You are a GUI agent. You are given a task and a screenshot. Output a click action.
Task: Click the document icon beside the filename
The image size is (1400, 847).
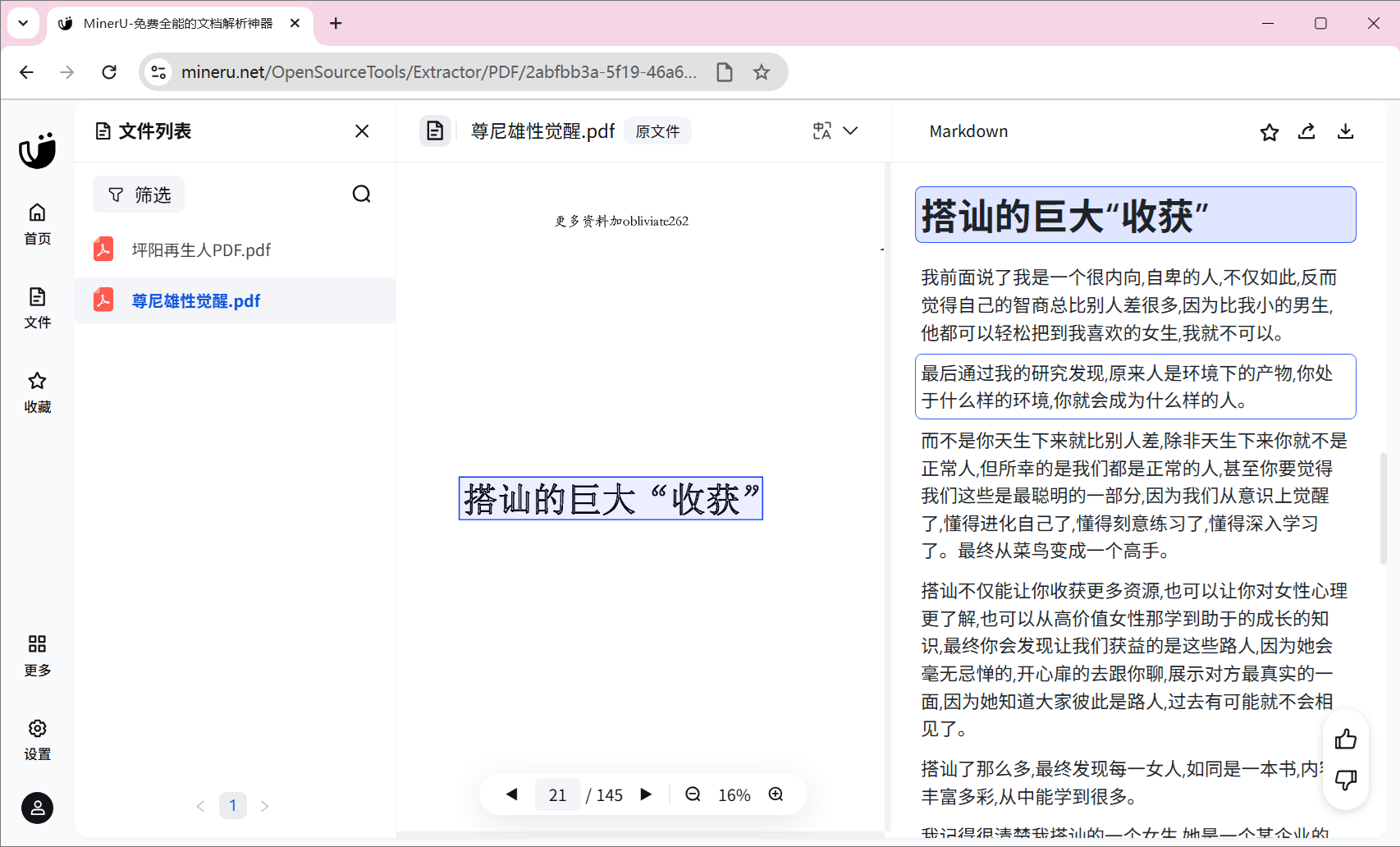435,131
